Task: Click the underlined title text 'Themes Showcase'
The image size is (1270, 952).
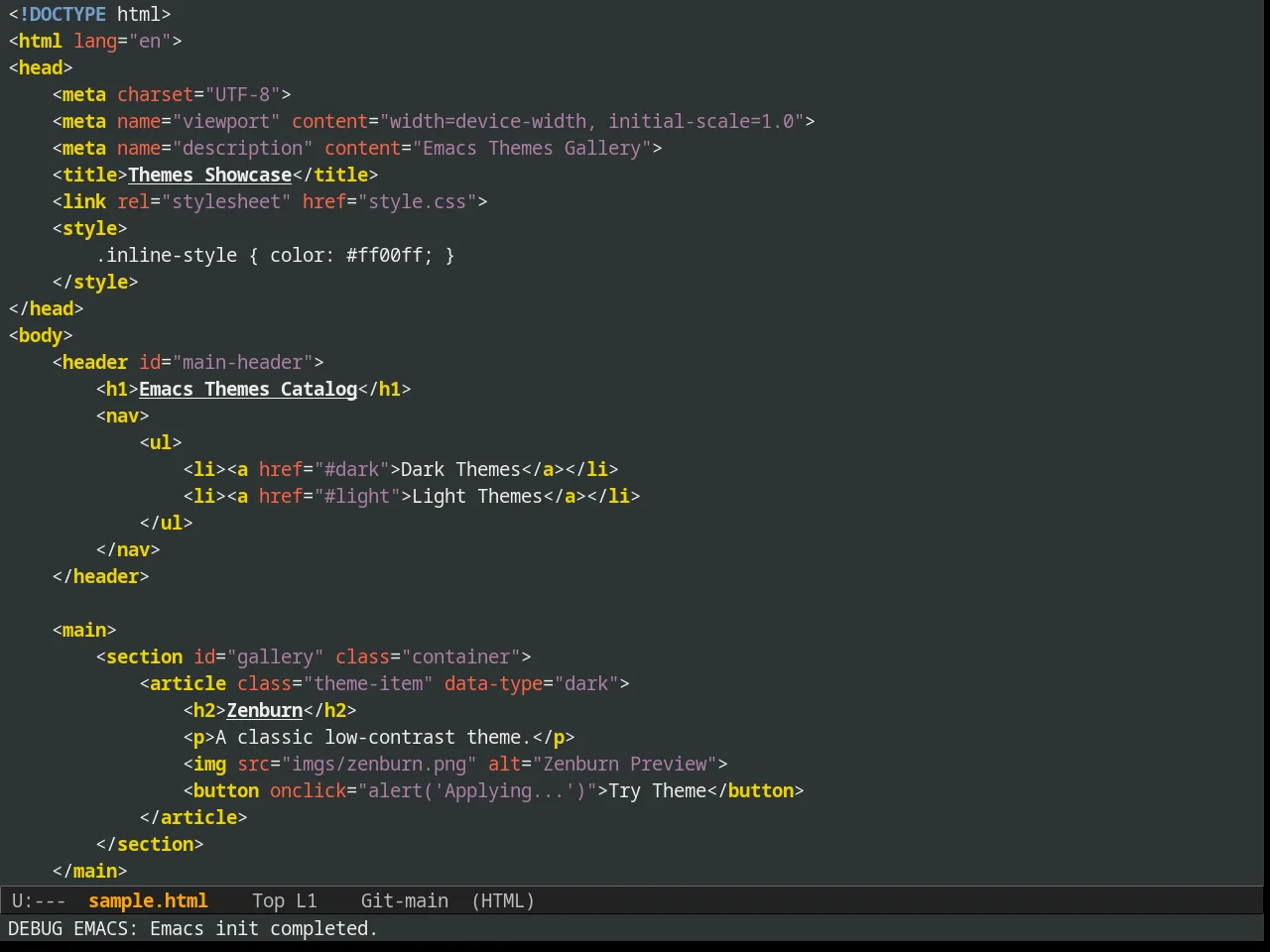Action: point(209,175)
